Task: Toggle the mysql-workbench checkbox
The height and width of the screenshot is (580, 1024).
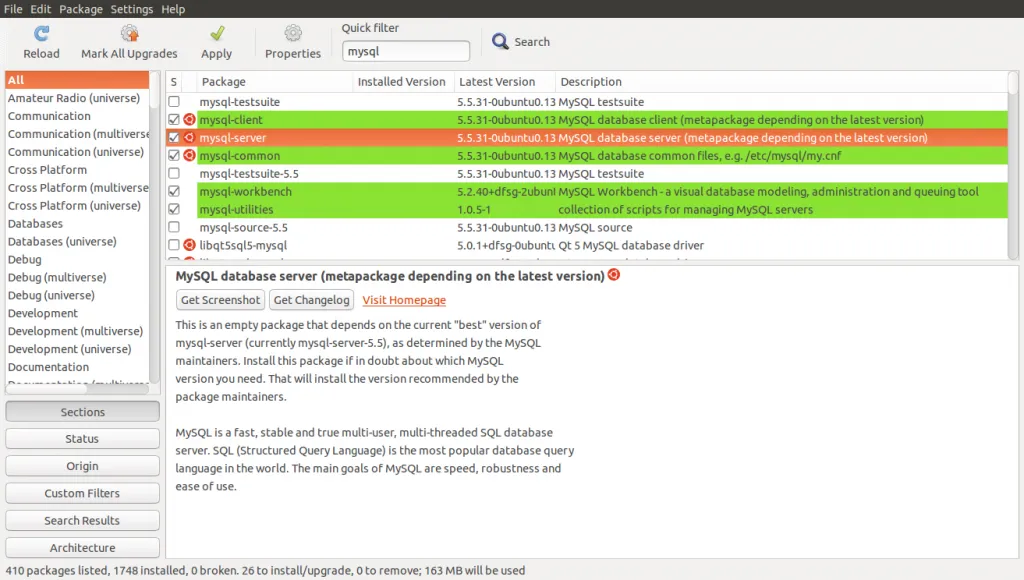Action: (x=174, y=191)
